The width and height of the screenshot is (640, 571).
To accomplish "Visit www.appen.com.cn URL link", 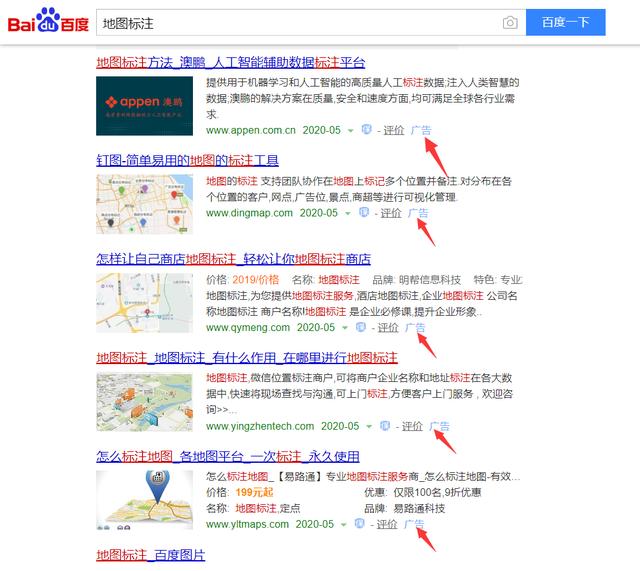I will 251,130.
